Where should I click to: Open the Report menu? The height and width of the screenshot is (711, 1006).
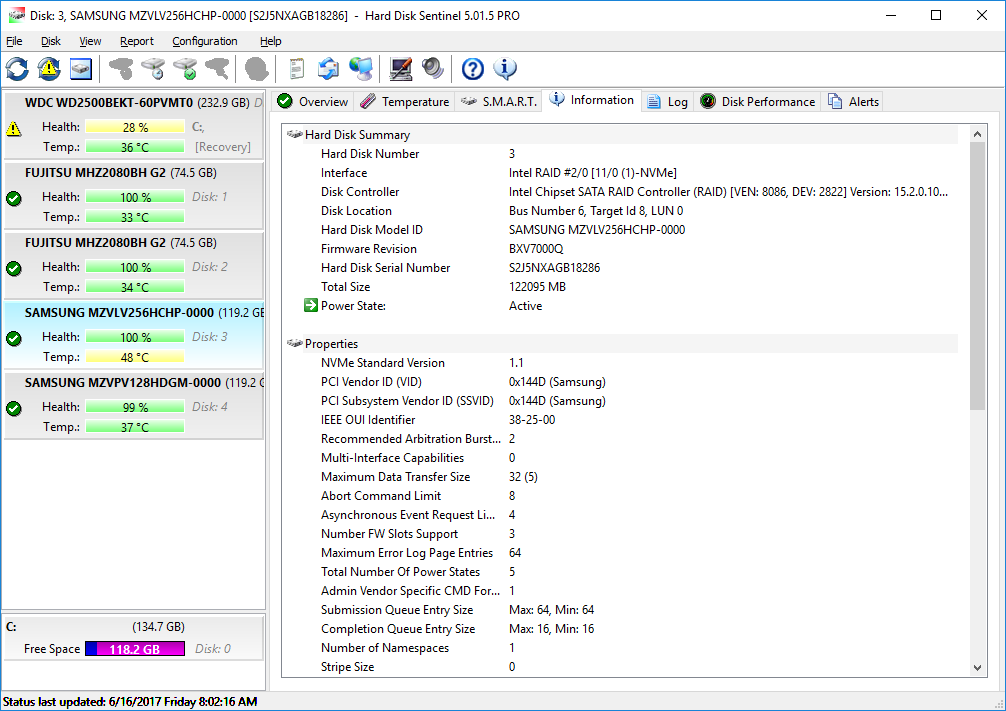tap(137, 41)
